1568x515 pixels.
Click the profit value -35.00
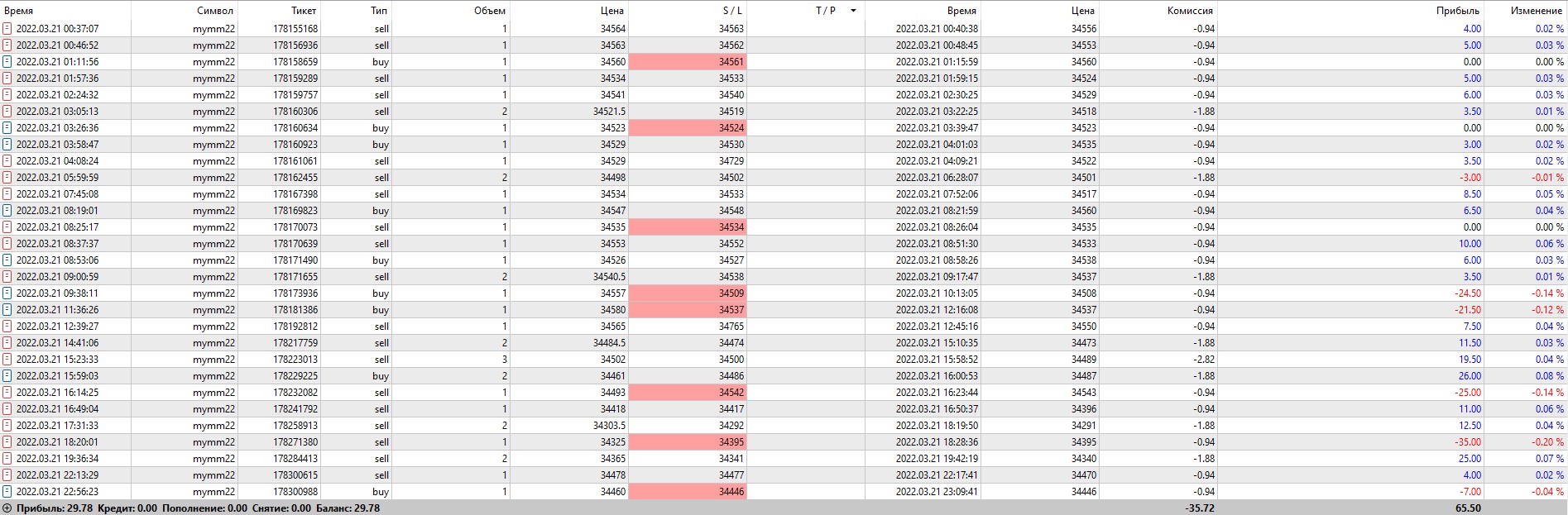point(1468,441)
